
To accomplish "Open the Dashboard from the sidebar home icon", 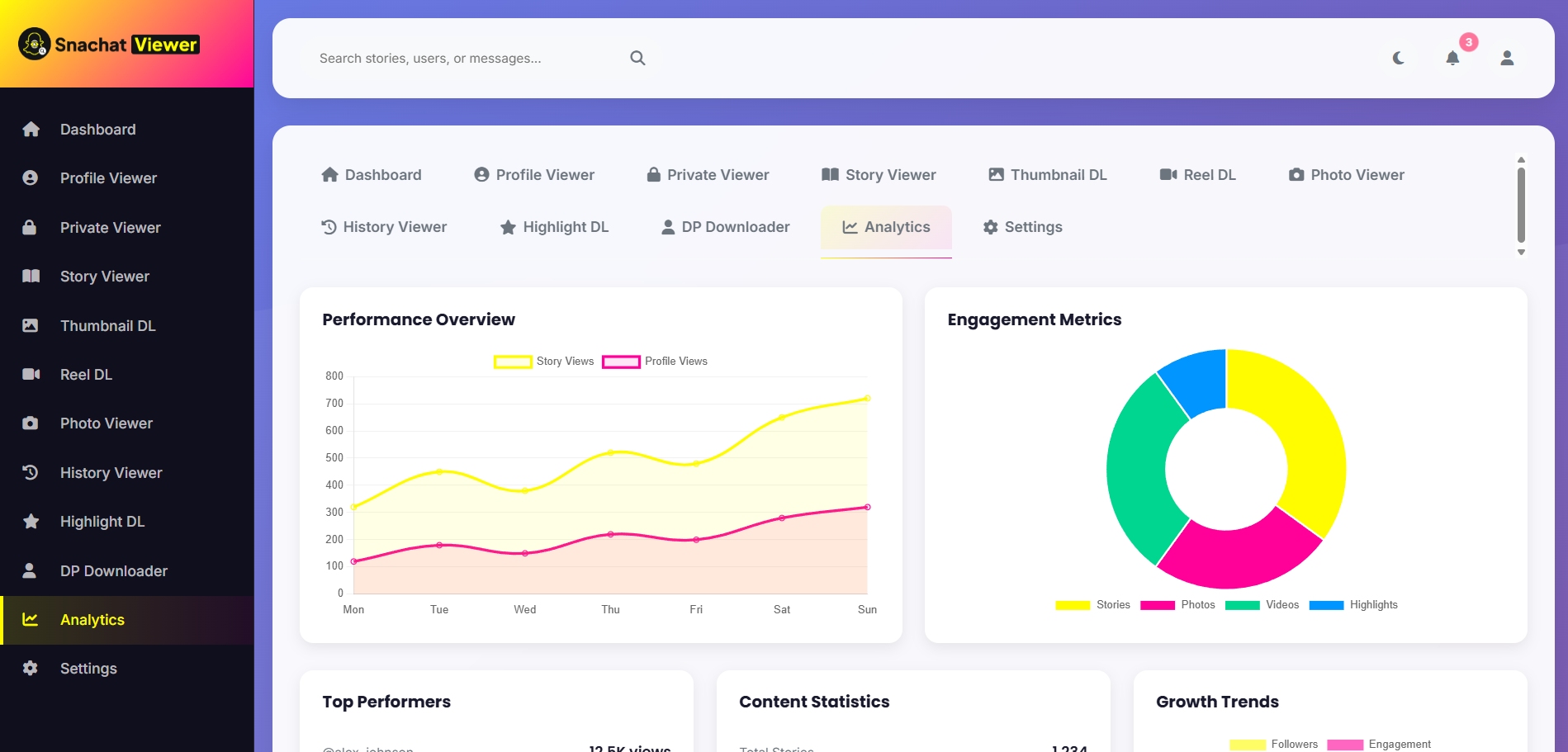I will point(31,130).
